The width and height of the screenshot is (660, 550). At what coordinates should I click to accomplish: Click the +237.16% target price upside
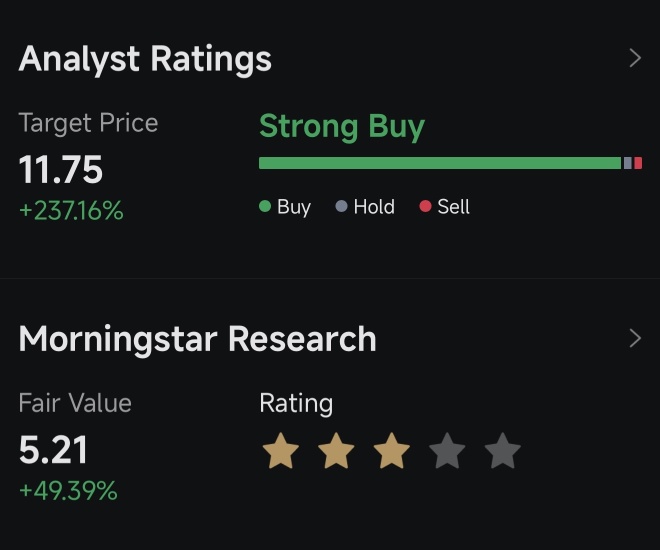(71, 211)
